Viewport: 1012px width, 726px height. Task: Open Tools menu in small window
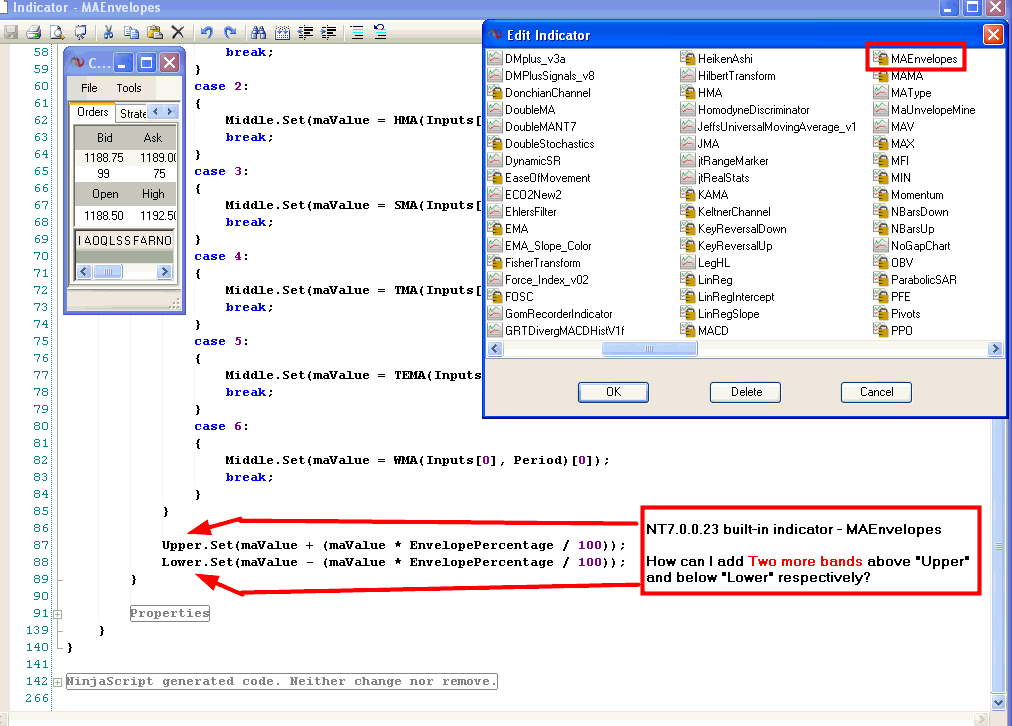click(128, 88)
